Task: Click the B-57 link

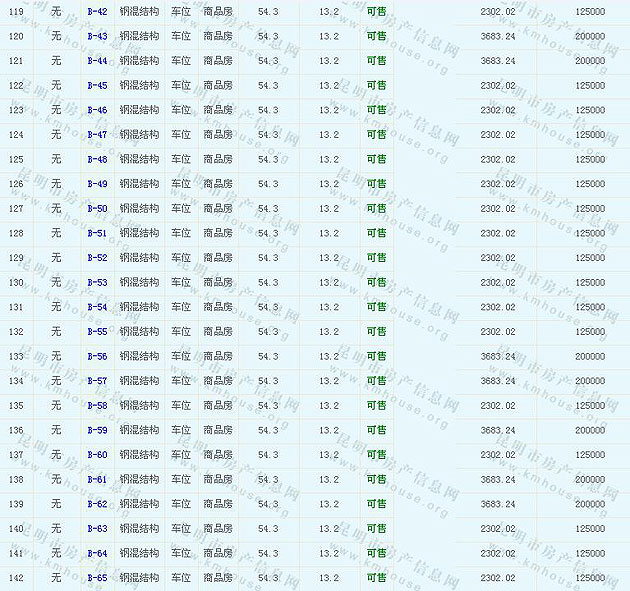Action: pos(97,381)
